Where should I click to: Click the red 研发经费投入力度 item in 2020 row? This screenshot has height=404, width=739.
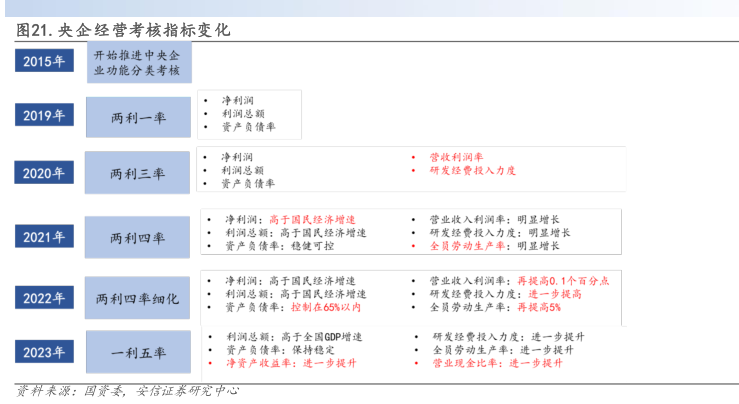click(472, 170)
